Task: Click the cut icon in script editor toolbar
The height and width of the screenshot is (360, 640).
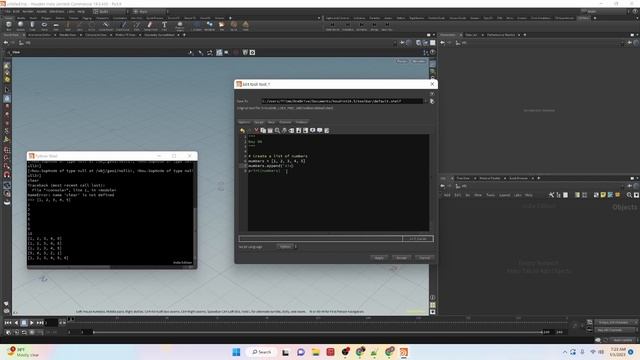Action: click(256, 130)
